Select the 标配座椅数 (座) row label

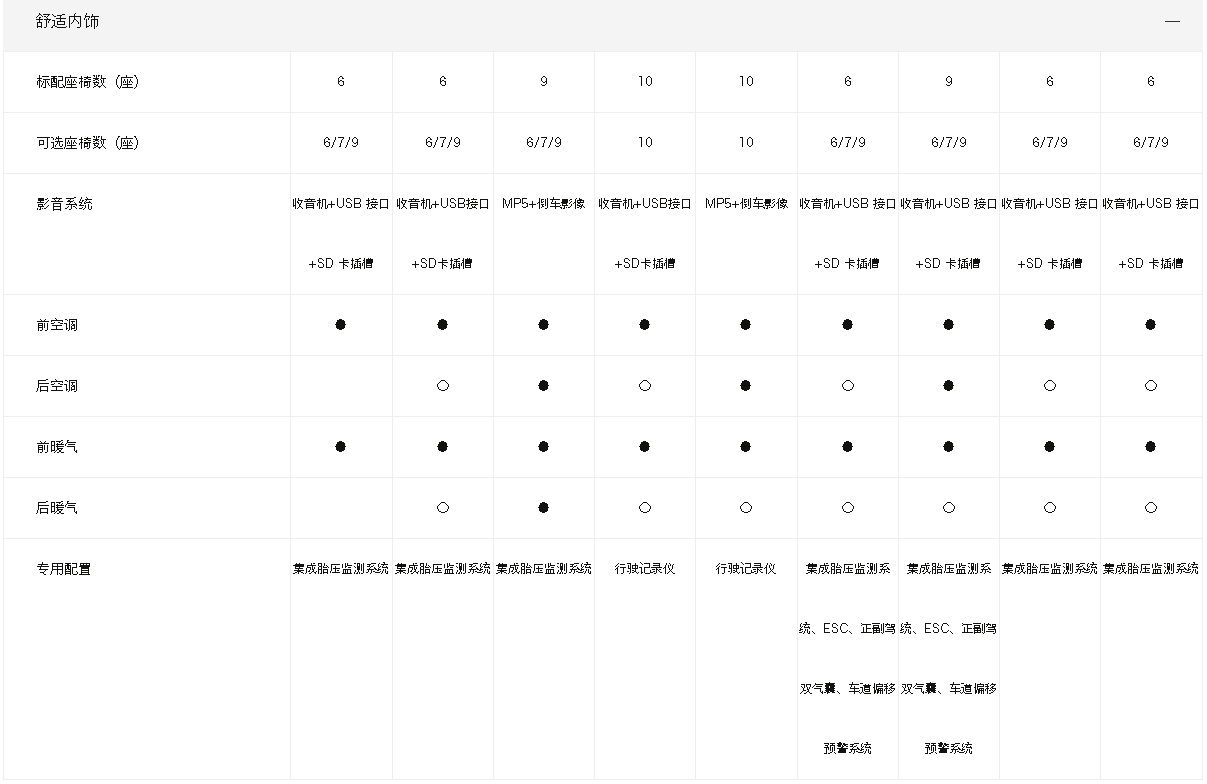pos(88,82)
